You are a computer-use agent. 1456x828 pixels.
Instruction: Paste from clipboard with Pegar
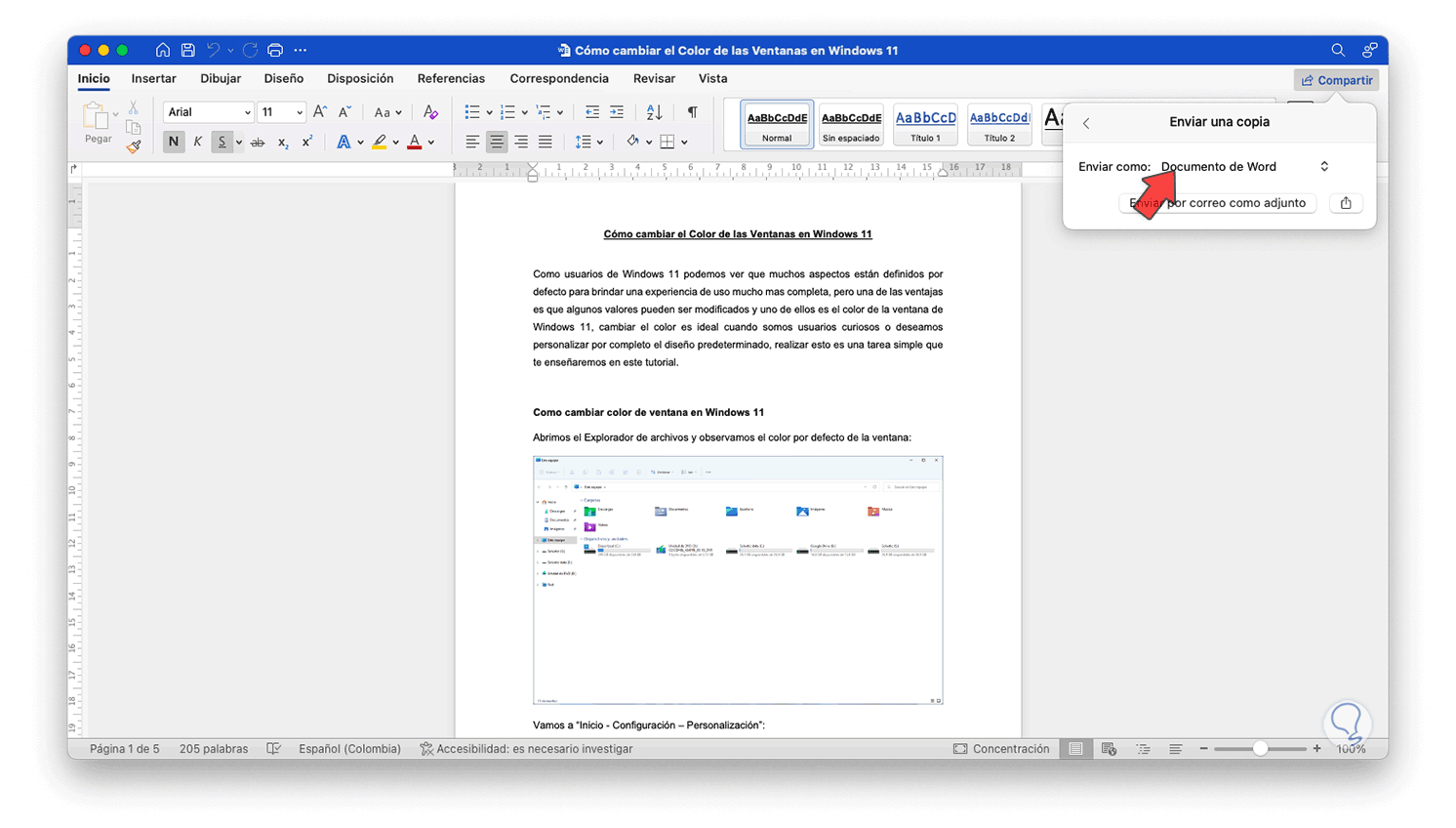(97, 124)
